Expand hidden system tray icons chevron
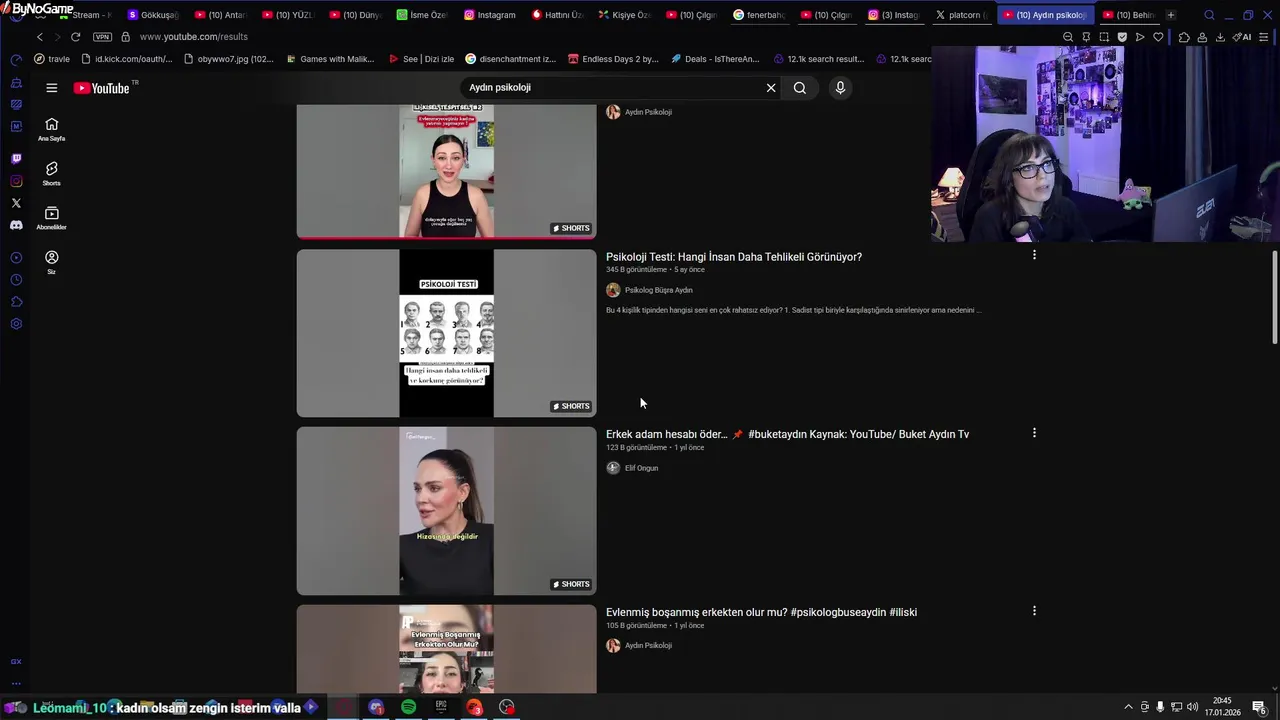The image size is (1280, 720). (x=1129, y=707)
